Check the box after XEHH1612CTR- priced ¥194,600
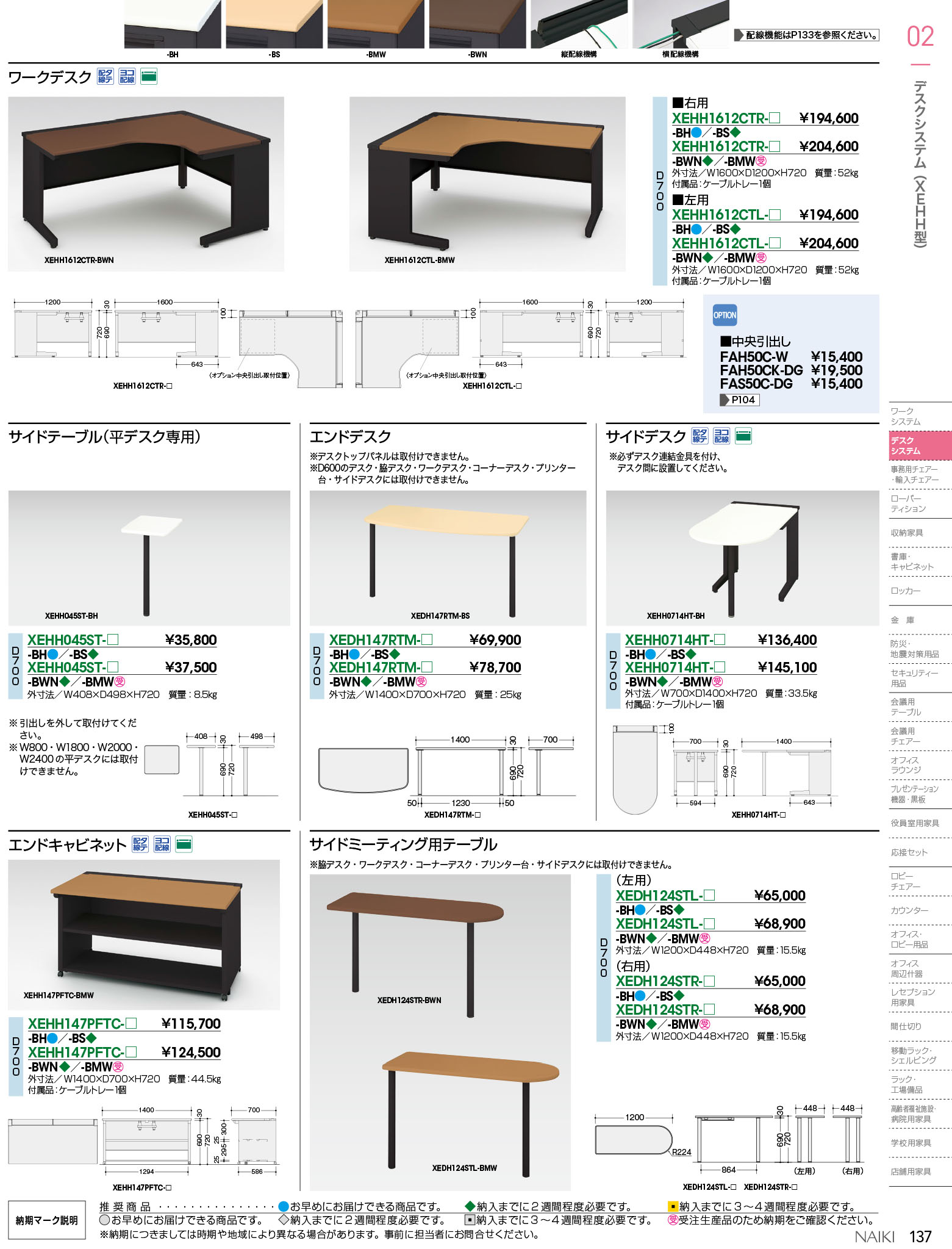 pyautogui.click(x=775, y=118)
